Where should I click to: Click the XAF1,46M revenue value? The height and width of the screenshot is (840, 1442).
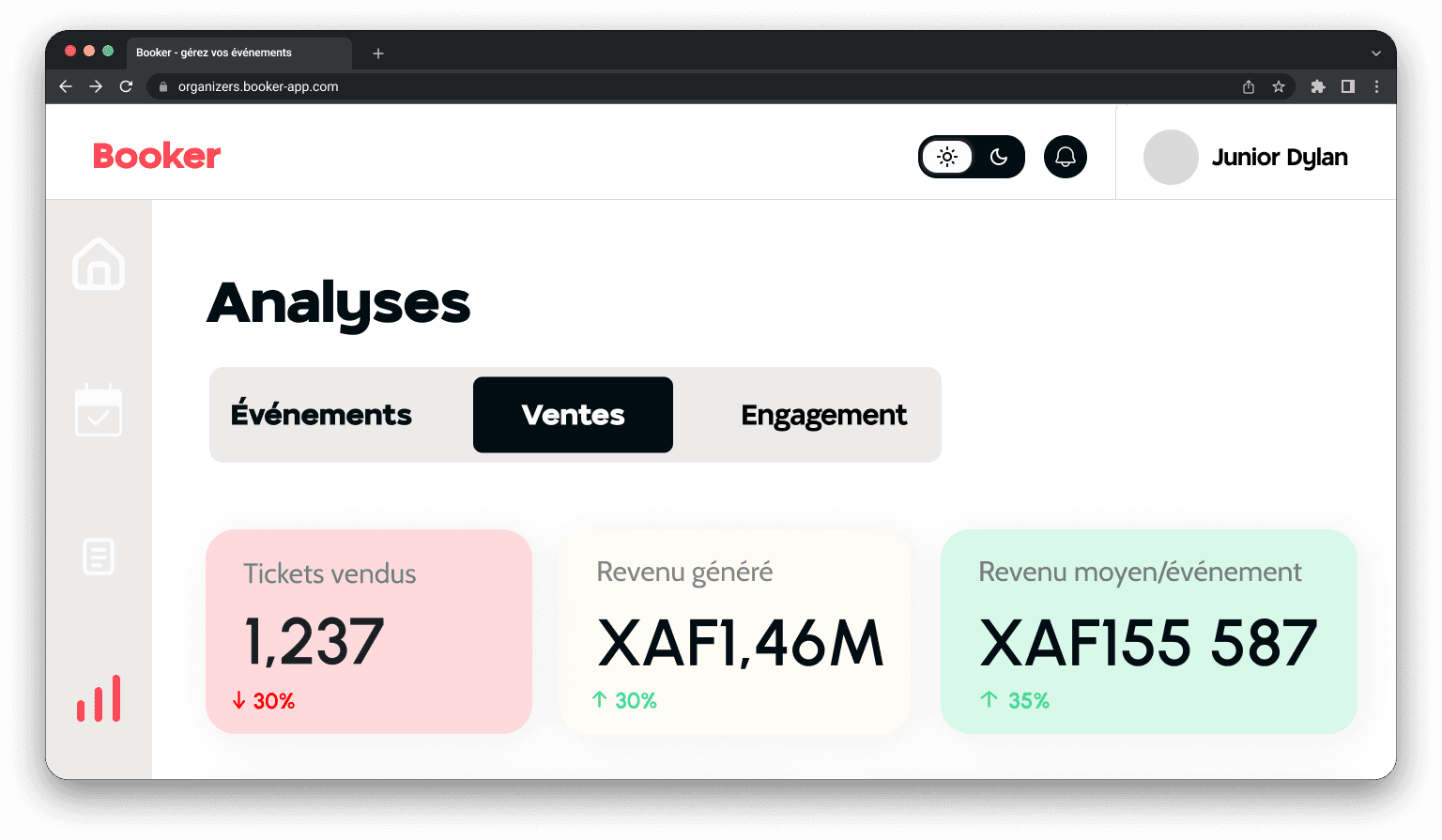coord(741,643)
